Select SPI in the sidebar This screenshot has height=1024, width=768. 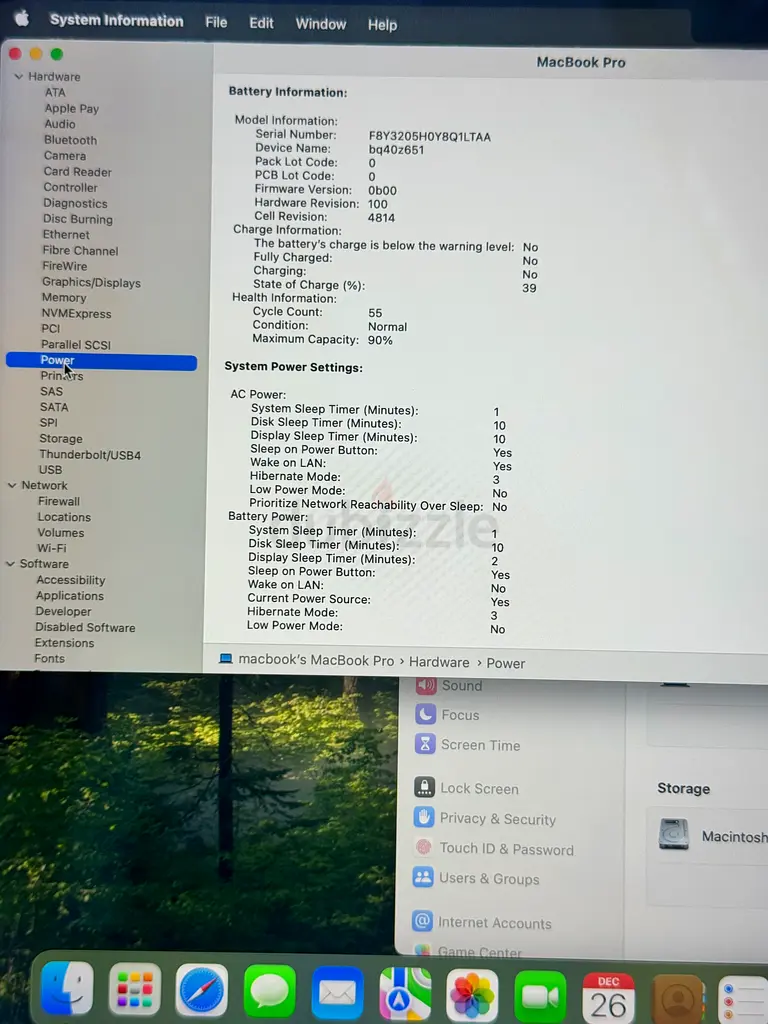(x=48, y=423)
